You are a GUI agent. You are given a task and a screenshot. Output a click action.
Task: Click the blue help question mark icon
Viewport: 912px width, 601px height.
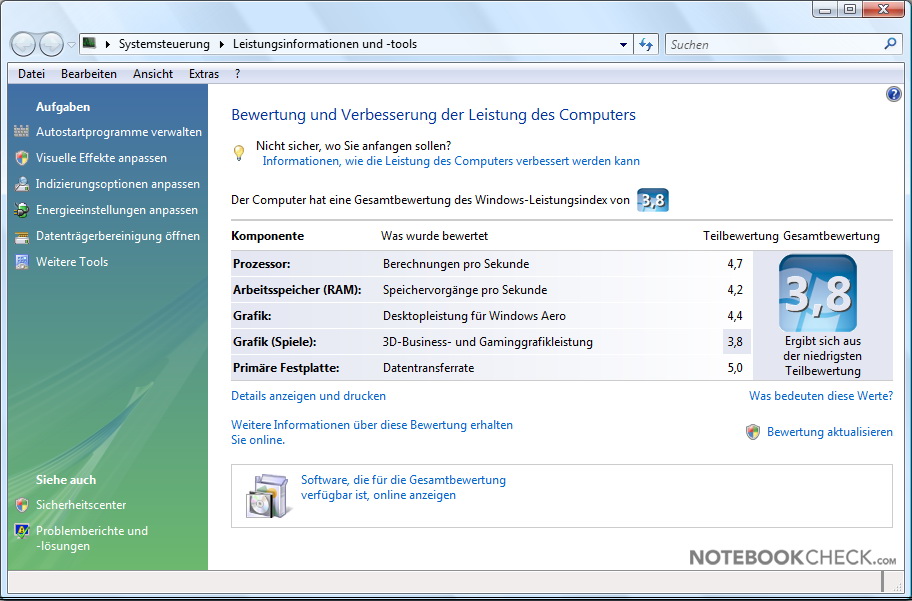893,94
